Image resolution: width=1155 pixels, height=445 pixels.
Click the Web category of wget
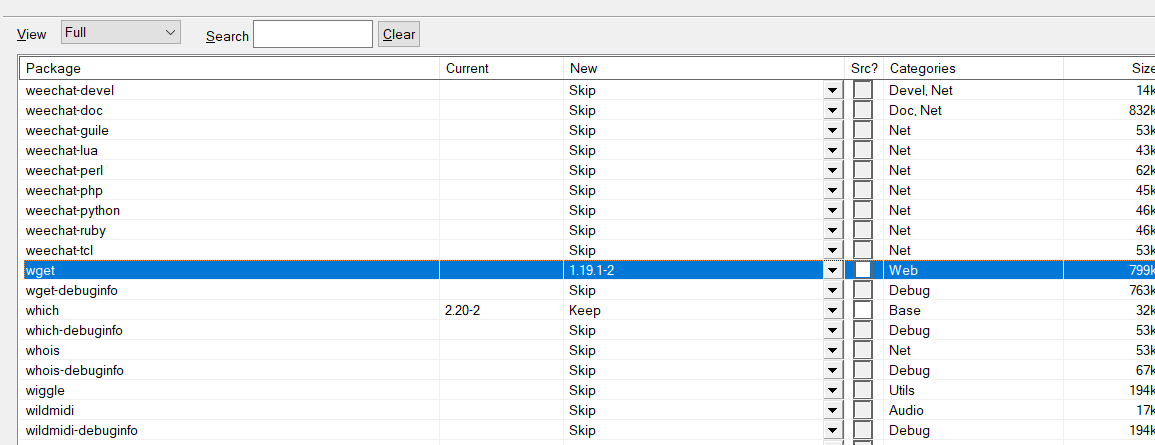pos(903,270)
